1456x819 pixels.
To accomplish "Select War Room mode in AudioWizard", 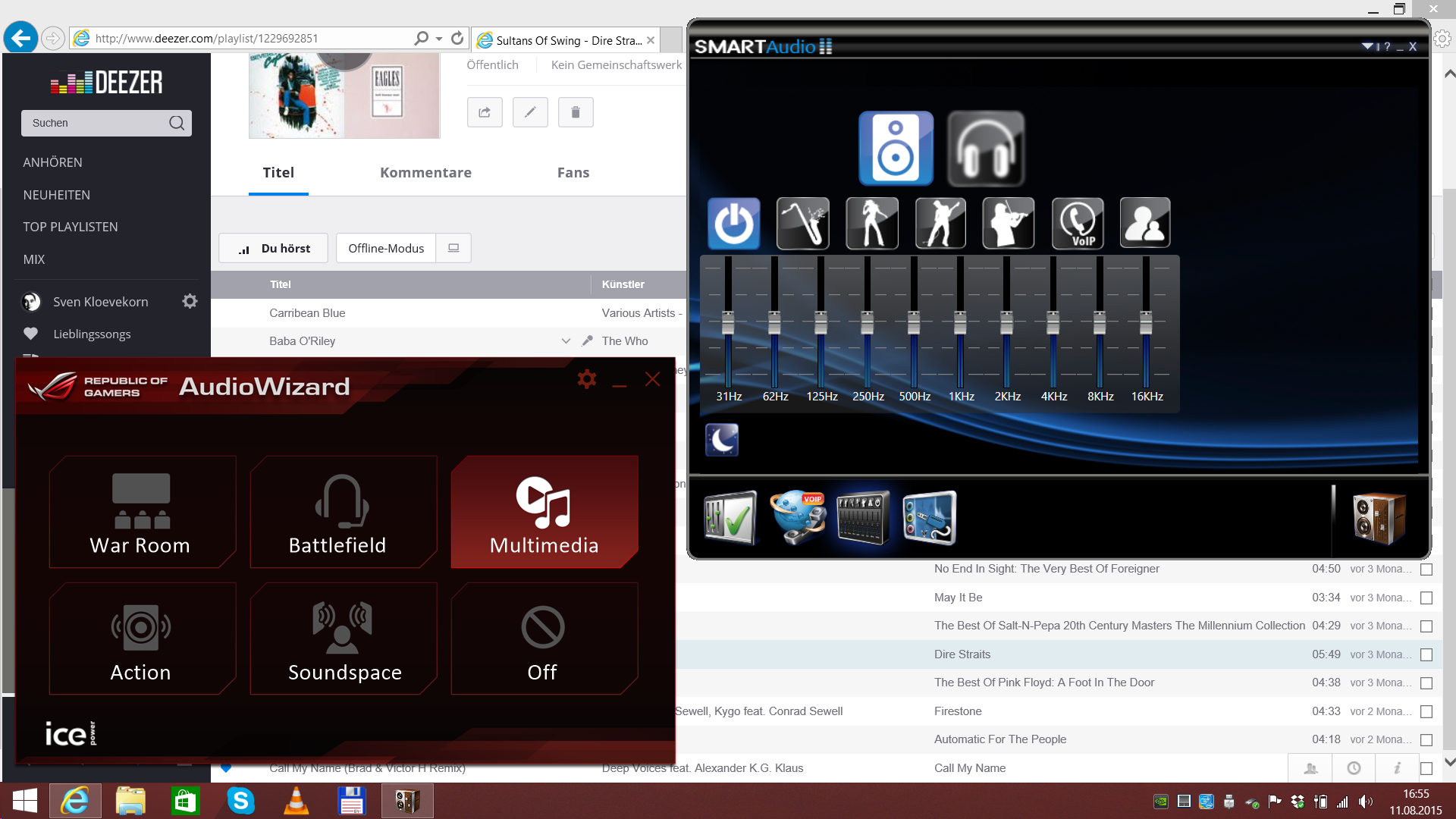I will click(x=142, y=513).
